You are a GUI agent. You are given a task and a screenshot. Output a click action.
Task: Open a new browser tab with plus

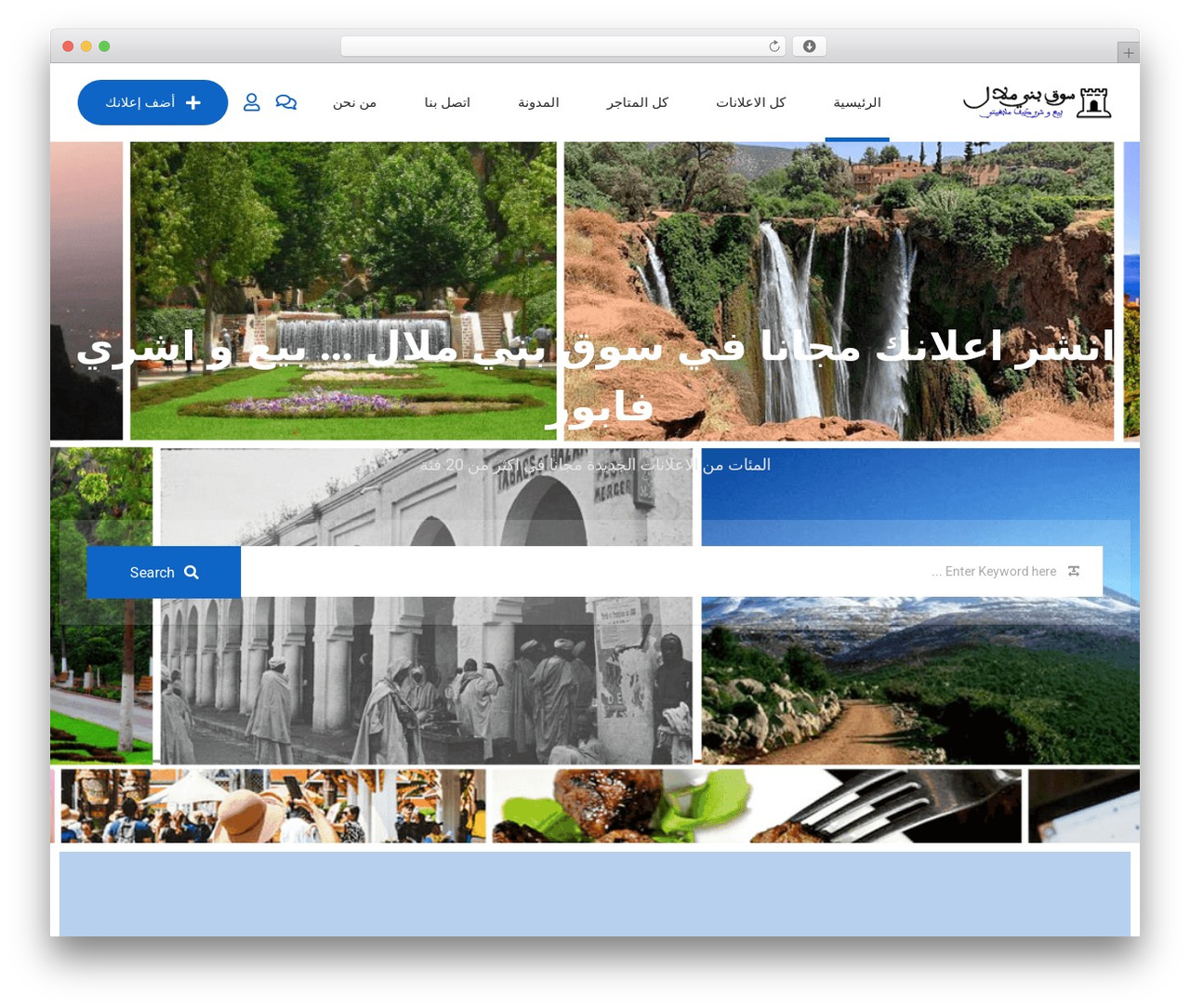pyautogui.click(x=1128, y=53)
